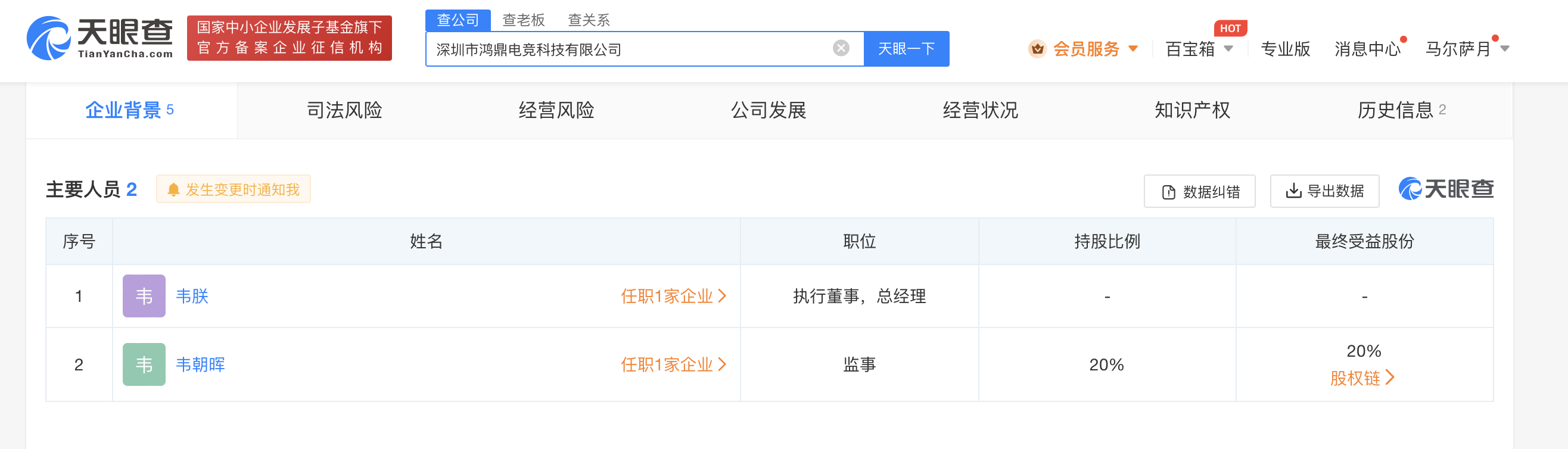Click the 持股比例 column header
Viewport: 1568px width, 449px height.
[x=1107, y=242]
